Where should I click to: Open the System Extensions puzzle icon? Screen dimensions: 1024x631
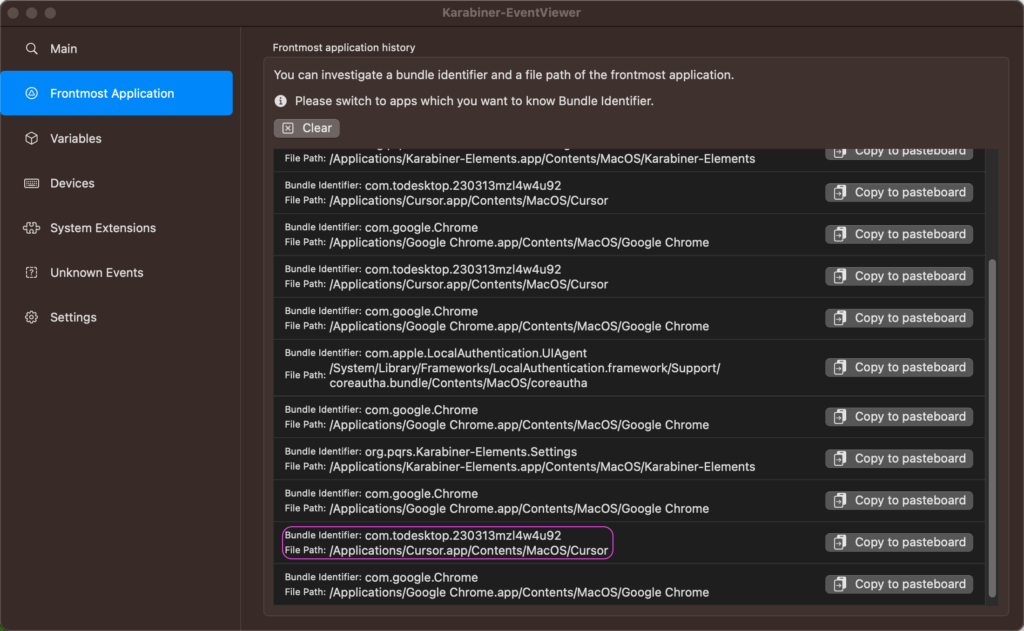[31, 228]
